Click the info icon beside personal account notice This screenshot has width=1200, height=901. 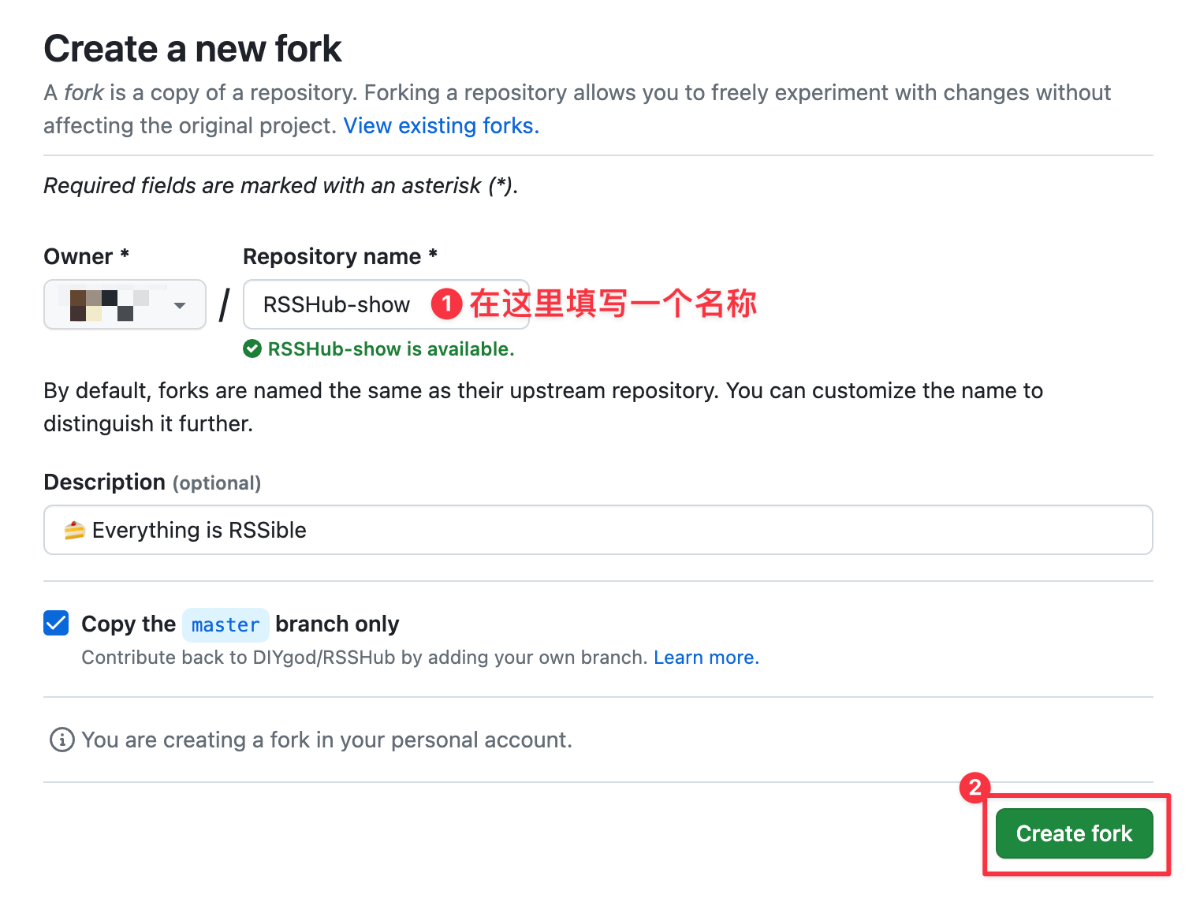[62, 740]
